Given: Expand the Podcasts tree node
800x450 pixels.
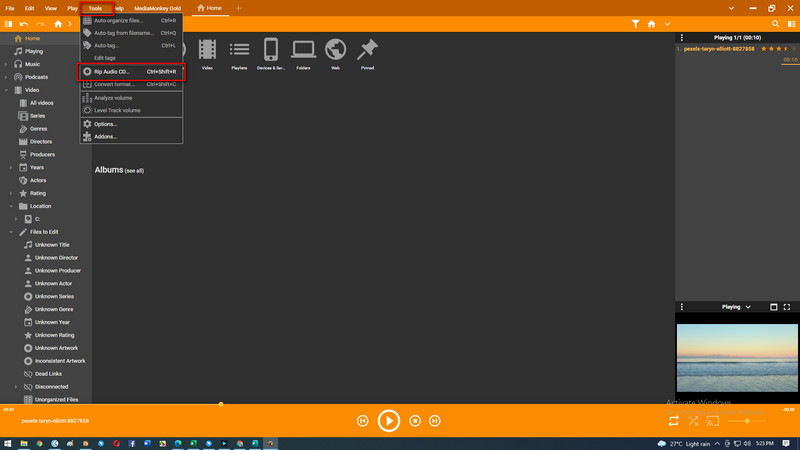Looking at the screenshot, I should (6, 77).
